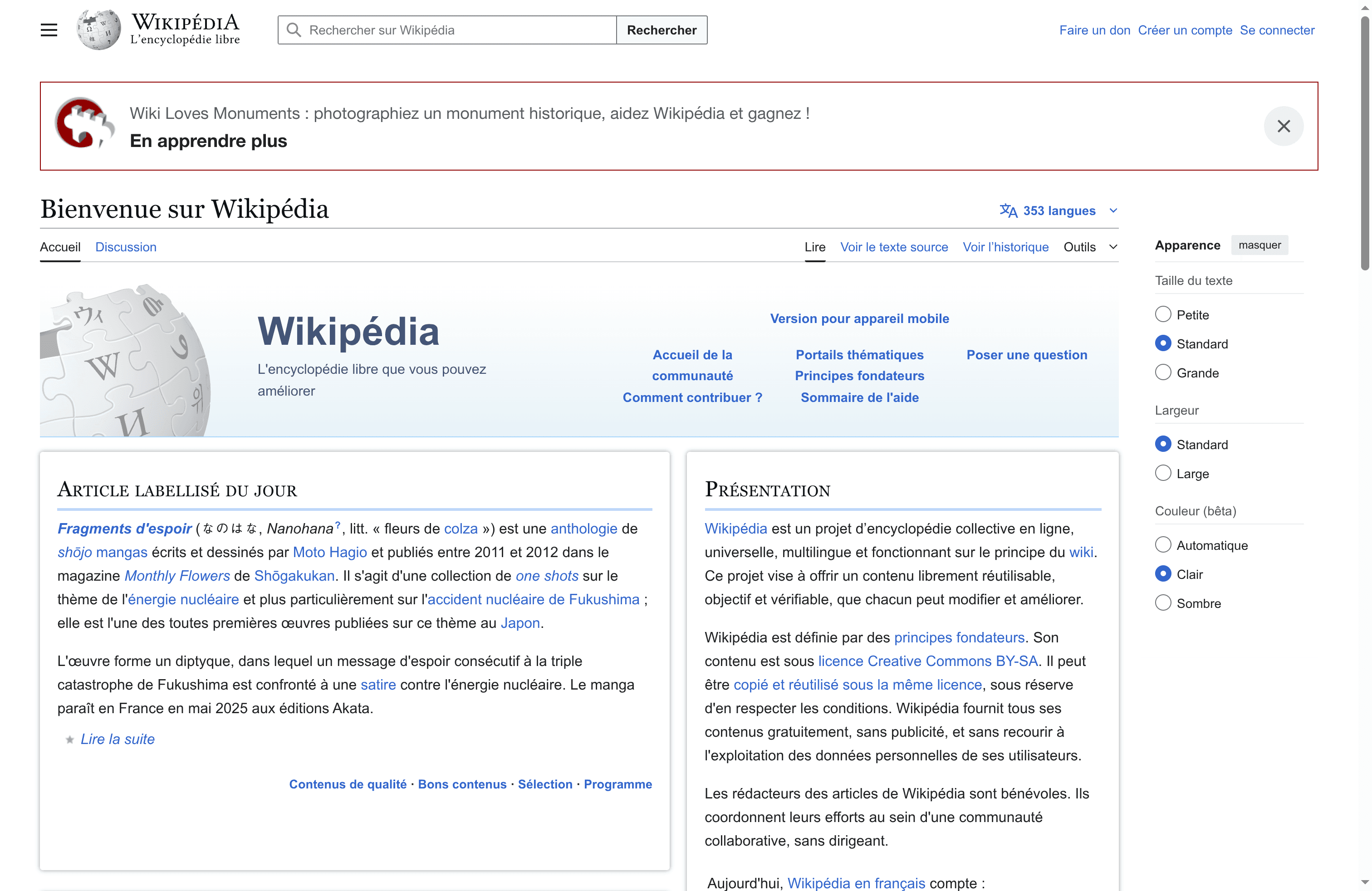
Task: Switch to the Discussion tab
Action: (x=126, y=247)
